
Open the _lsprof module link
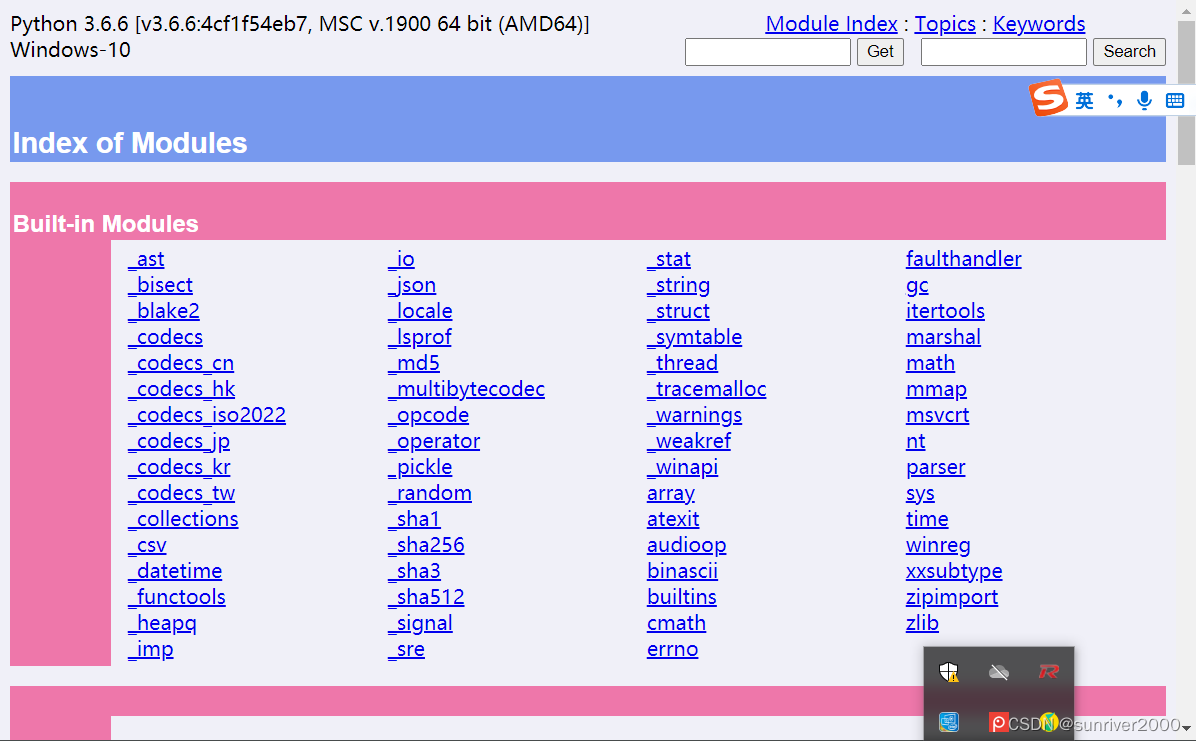coord(420,337)
